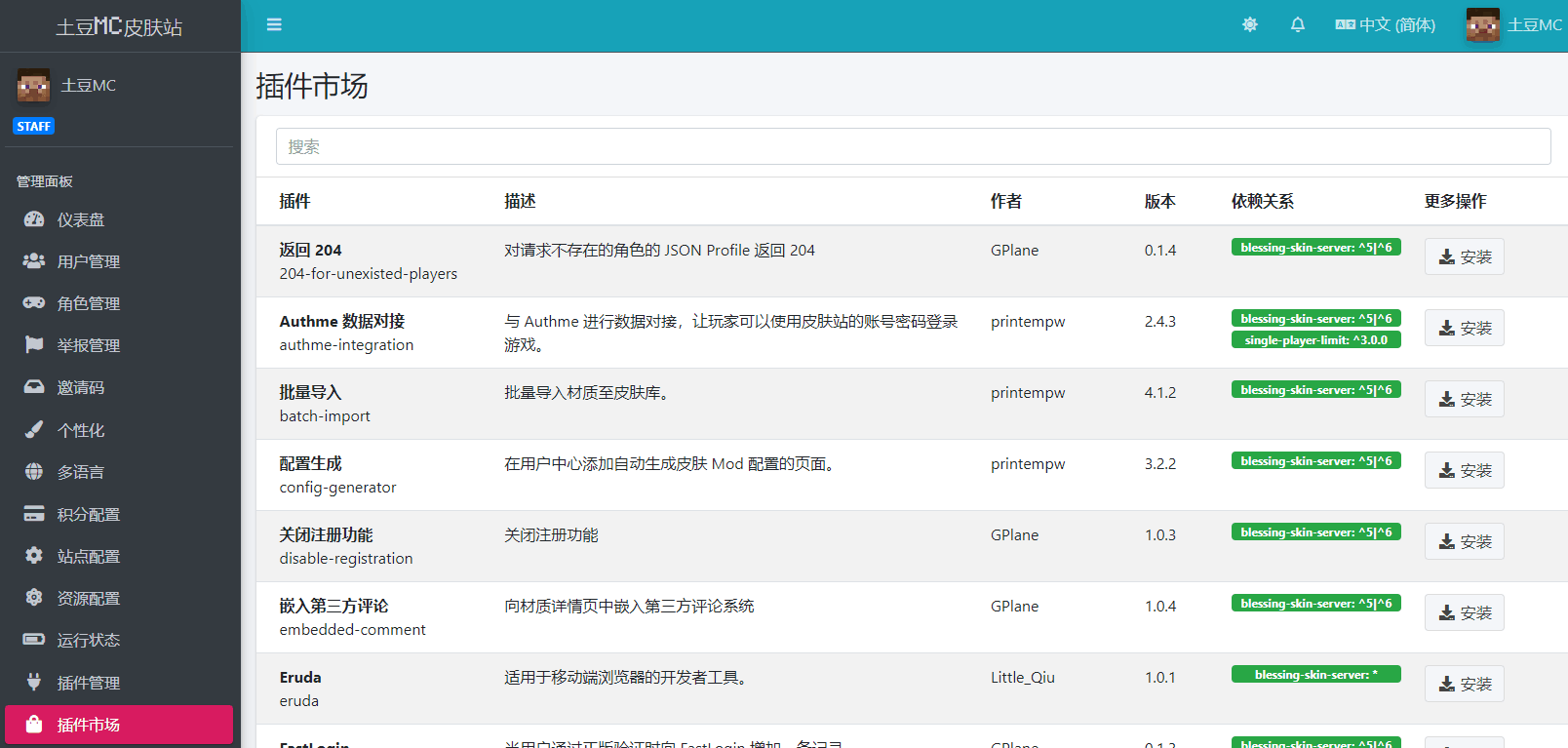This screenshot has width=1568, height=748.
Task: Focus the 搜索 plugin search field
Action: tap(913, 146)
